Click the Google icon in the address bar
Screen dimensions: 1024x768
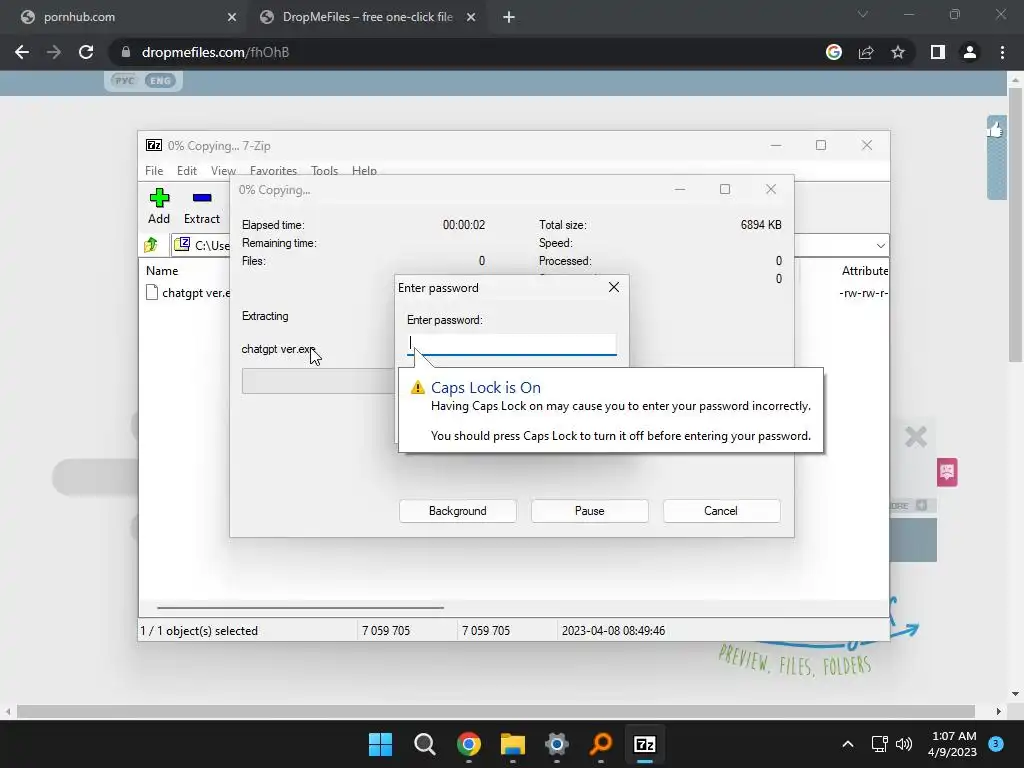point(833,52)
